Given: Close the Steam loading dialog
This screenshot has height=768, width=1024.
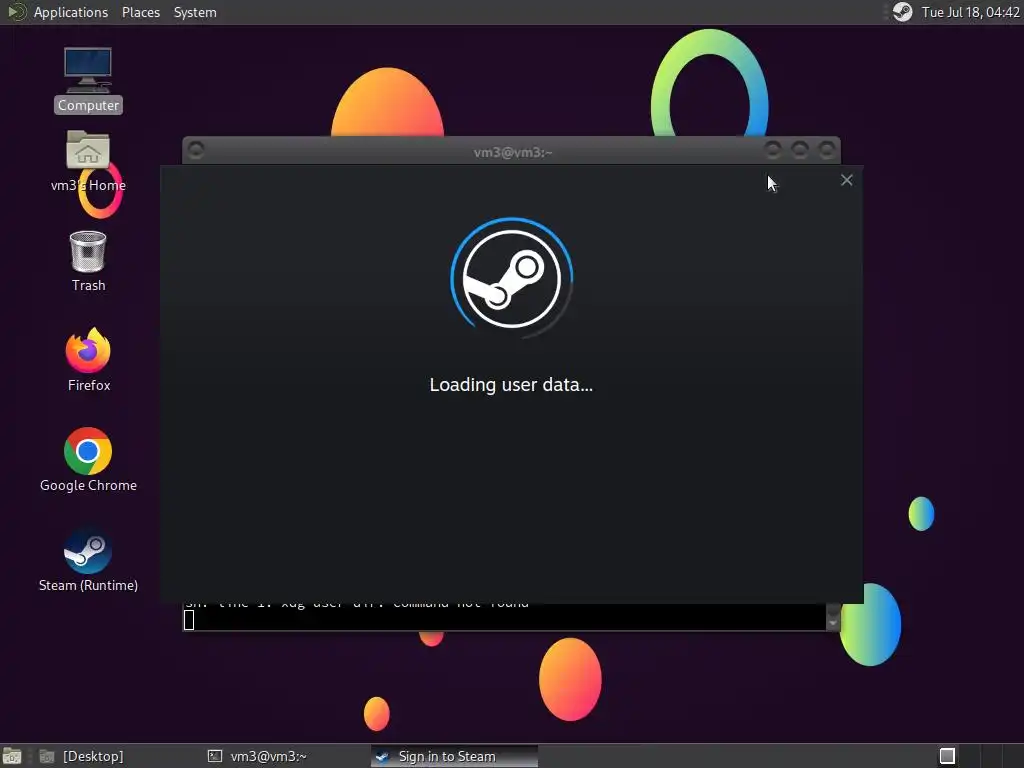Looking at the screenshot, I should click(x=846, y=180).
